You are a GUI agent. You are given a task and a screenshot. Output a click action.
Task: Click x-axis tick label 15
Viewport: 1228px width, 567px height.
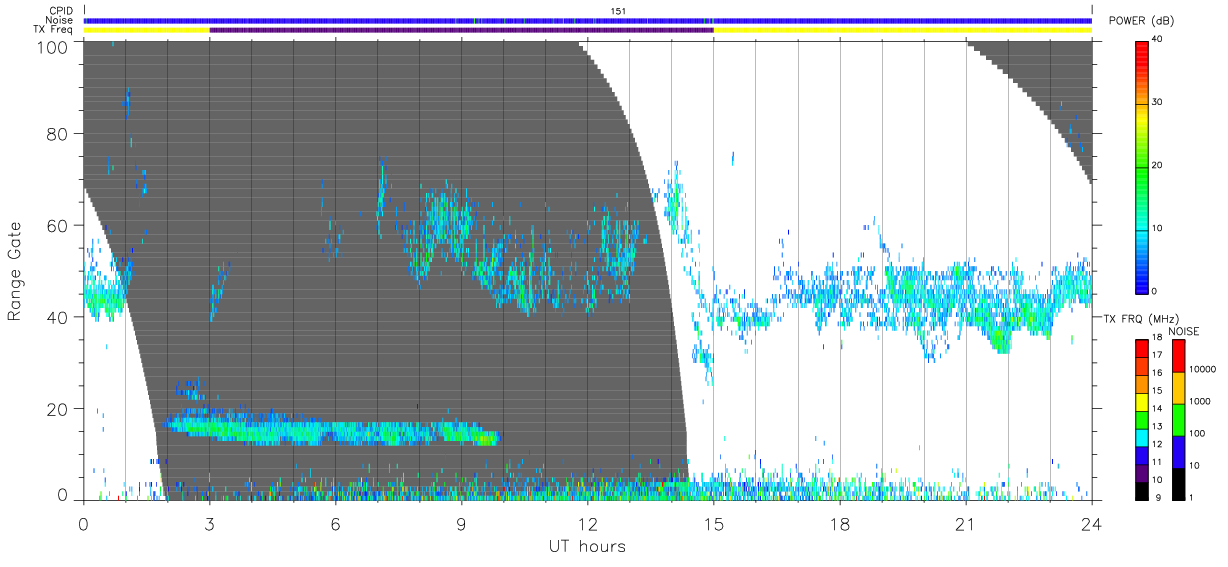click(x=713, y=523)
